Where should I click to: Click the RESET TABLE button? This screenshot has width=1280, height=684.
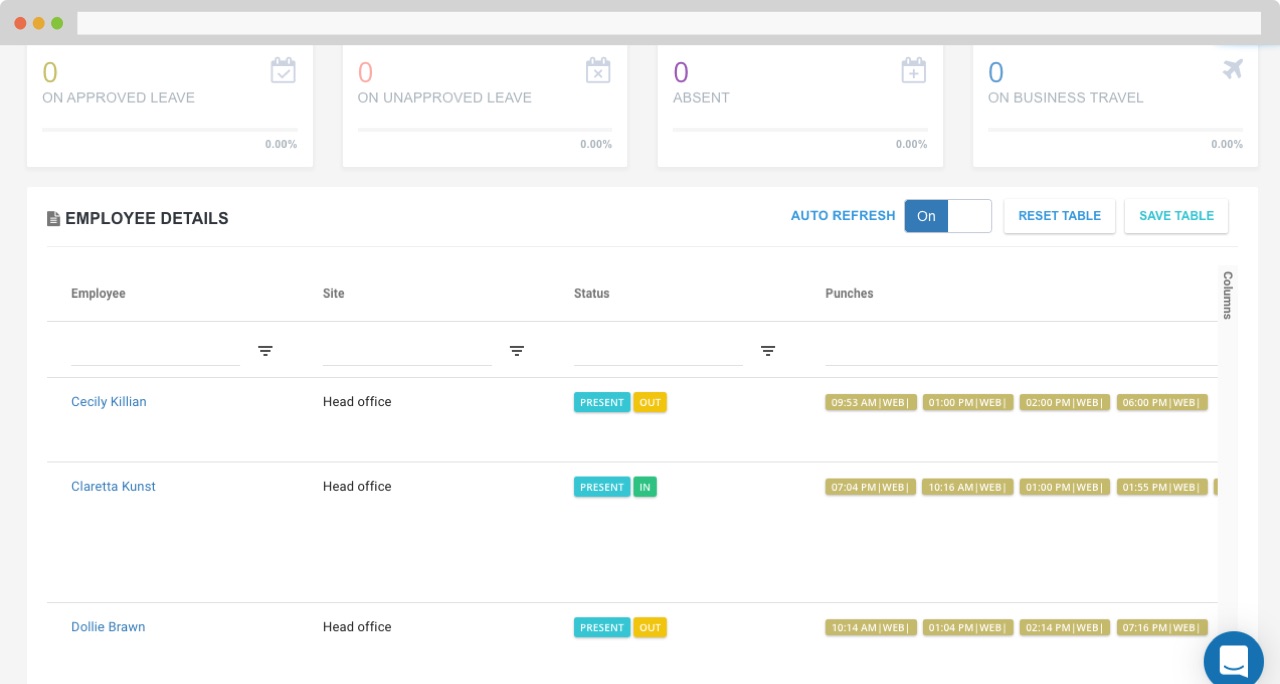(1059, 216)
